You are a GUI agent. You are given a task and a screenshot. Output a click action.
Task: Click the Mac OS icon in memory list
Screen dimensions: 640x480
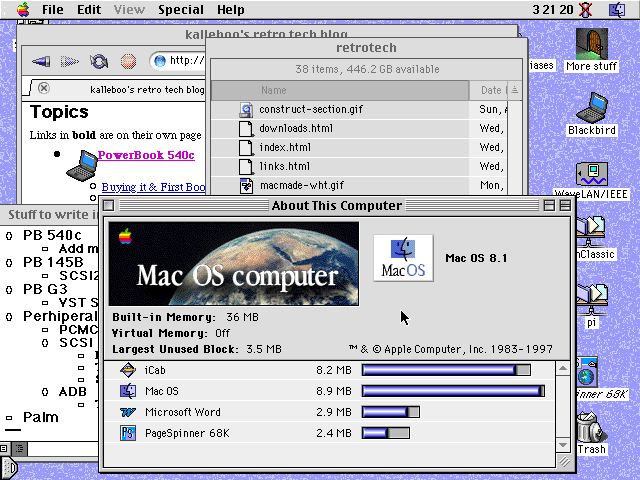coord(128,391)
